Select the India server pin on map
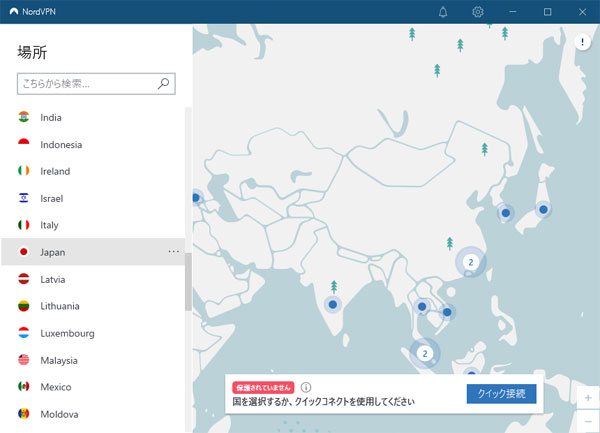This screenshot has height=433, width=600. point(333,304)
